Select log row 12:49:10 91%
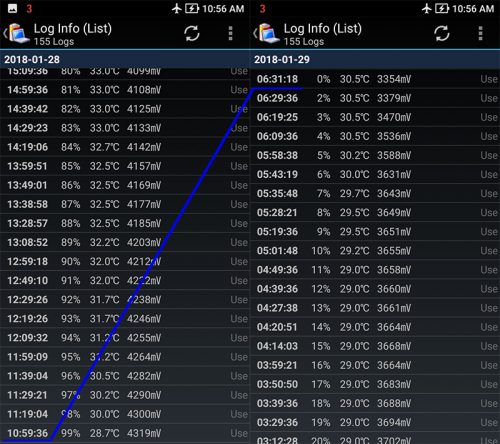Screen dimensions: 500x444 [x=125, y=280]
